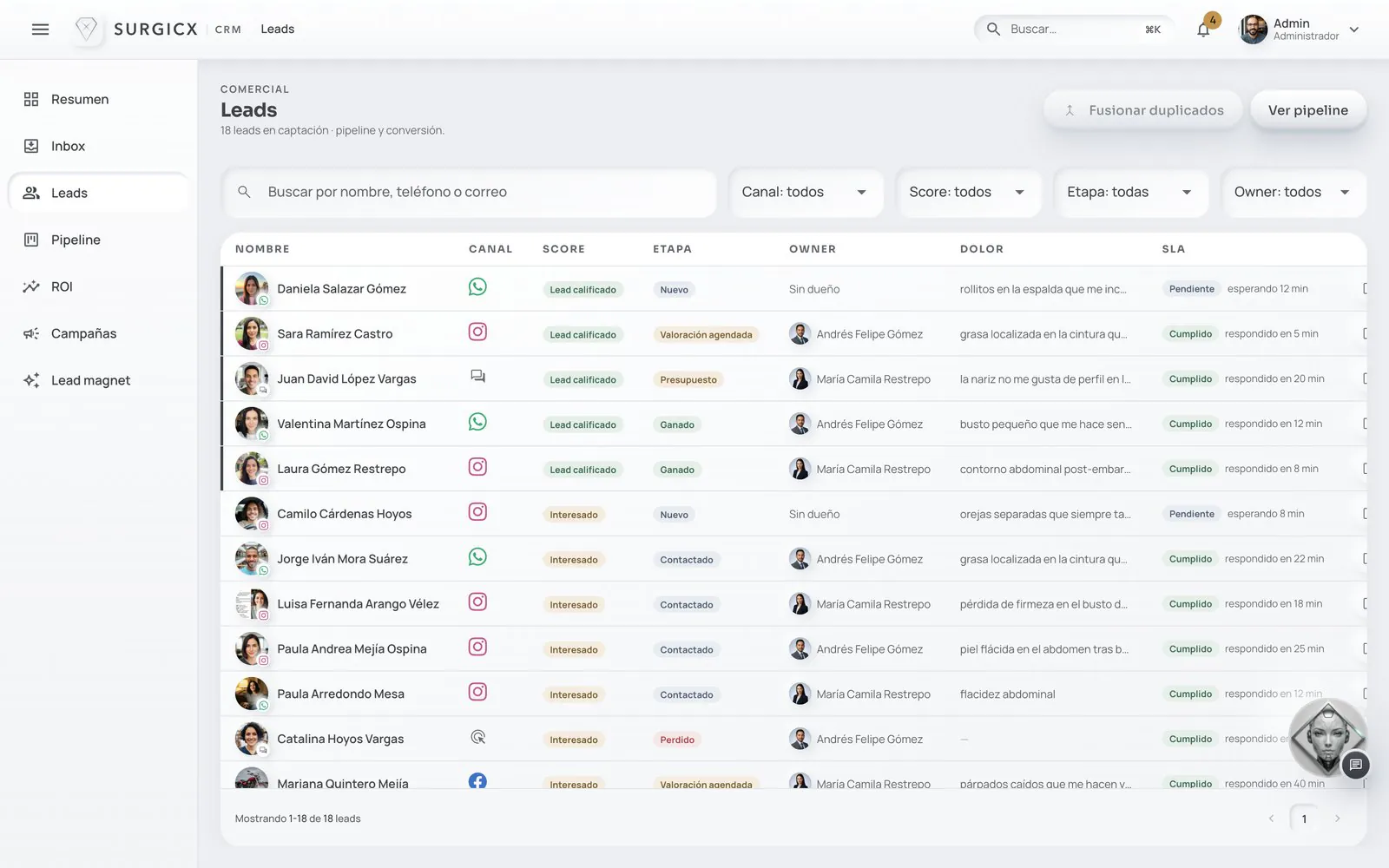Expand the Admin account menu chevron

coord(1354,30)
